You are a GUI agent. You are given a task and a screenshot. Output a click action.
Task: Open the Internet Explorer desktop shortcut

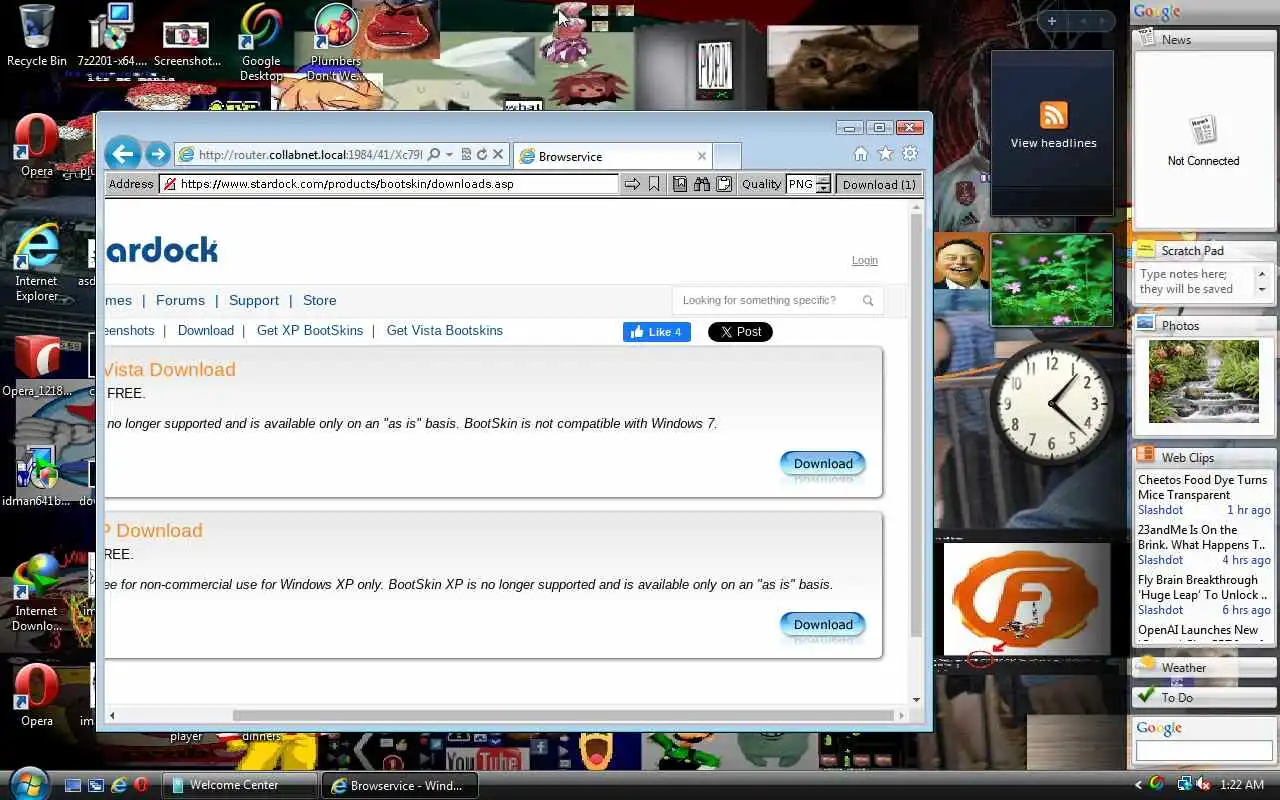coord(36,262)
